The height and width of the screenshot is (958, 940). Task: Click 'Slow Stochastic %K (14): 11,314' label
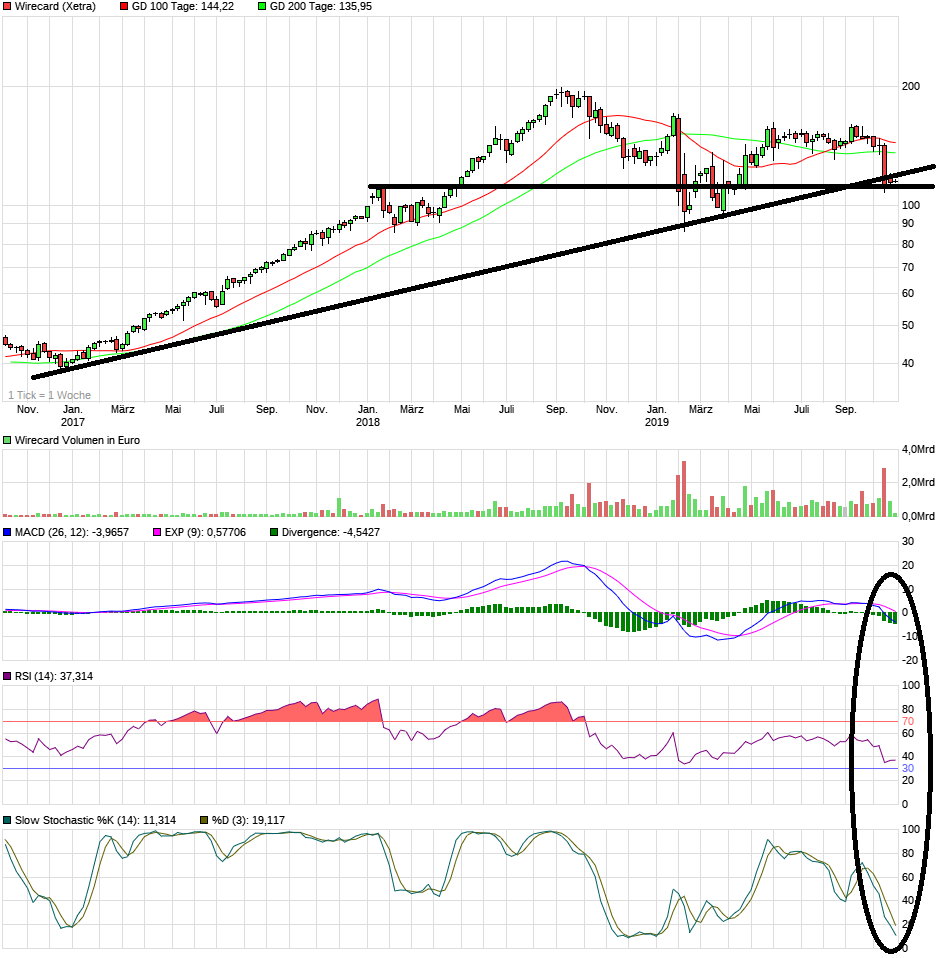click(x=95, y=821)
